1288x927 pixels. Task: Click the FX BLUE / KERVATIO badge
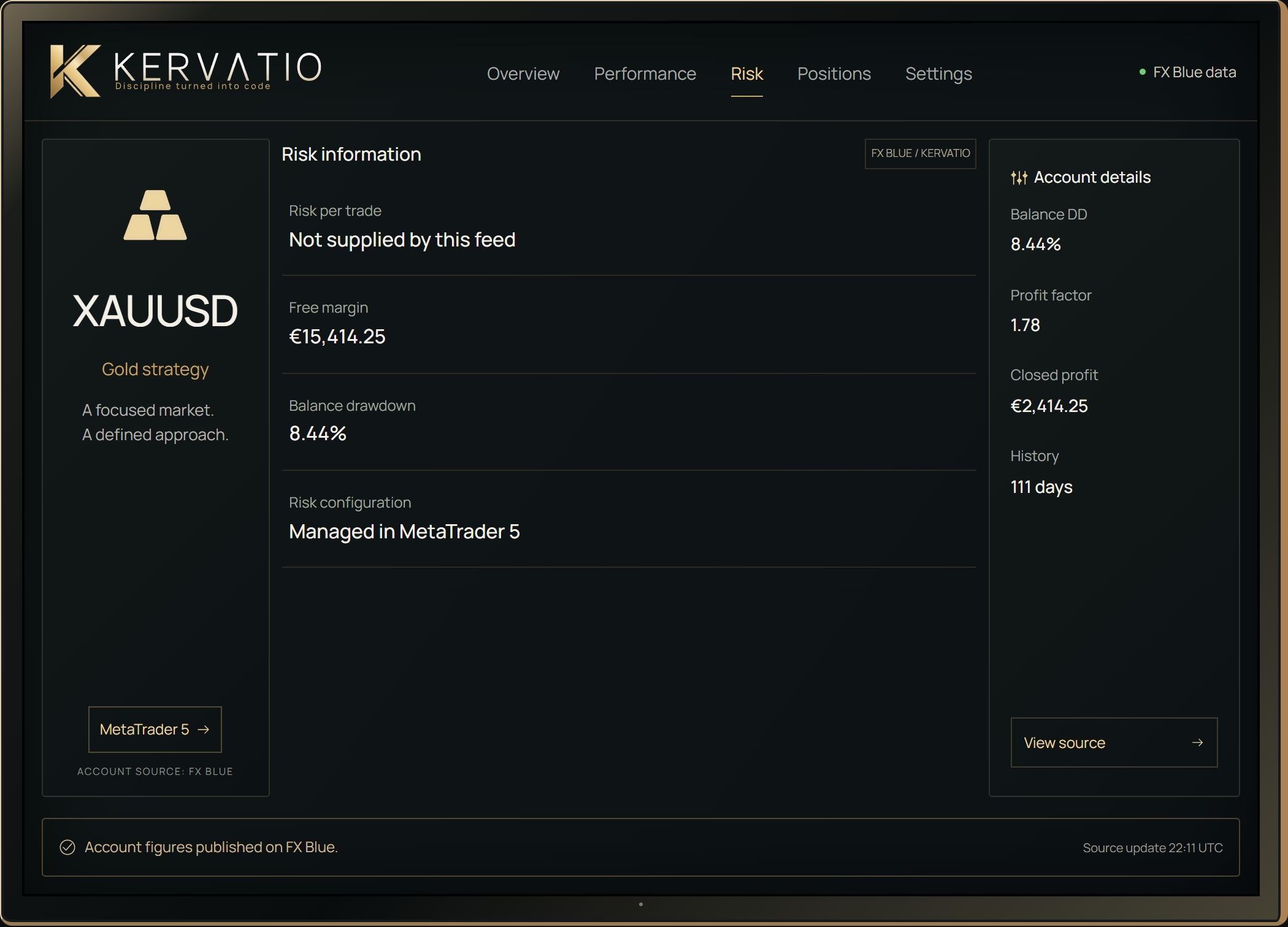[x=920, y=153]
